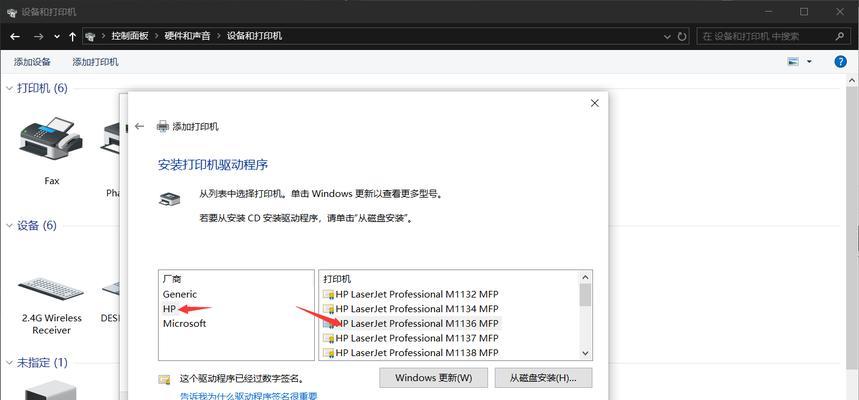
Task: Click the change view icon
Action: (x=793, y=62)
